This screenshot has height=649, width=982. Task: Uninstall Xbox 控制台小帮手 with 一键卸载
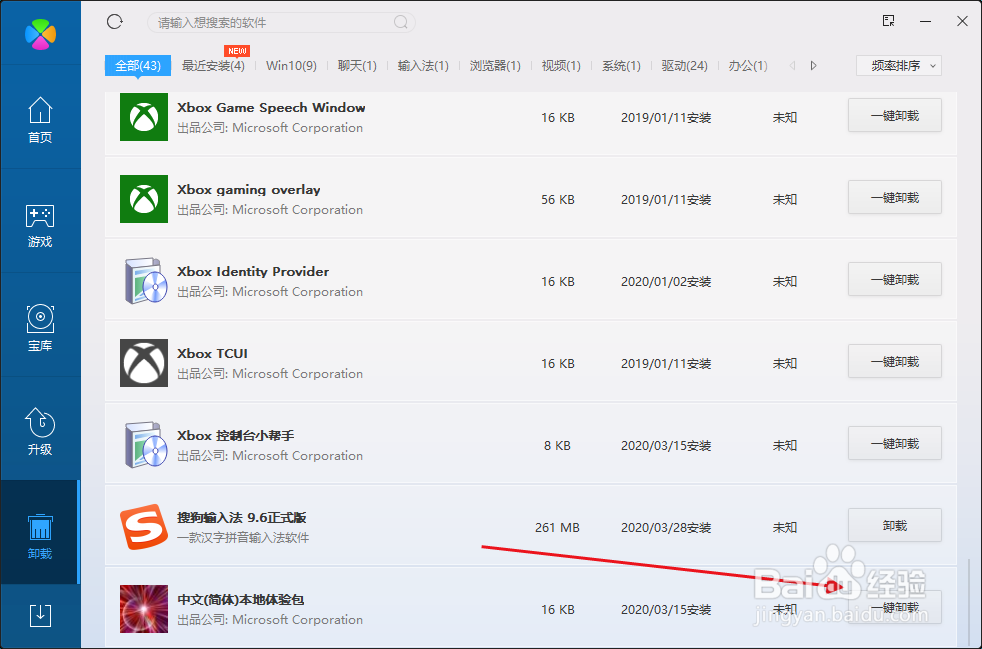click(x=895, y=444)
